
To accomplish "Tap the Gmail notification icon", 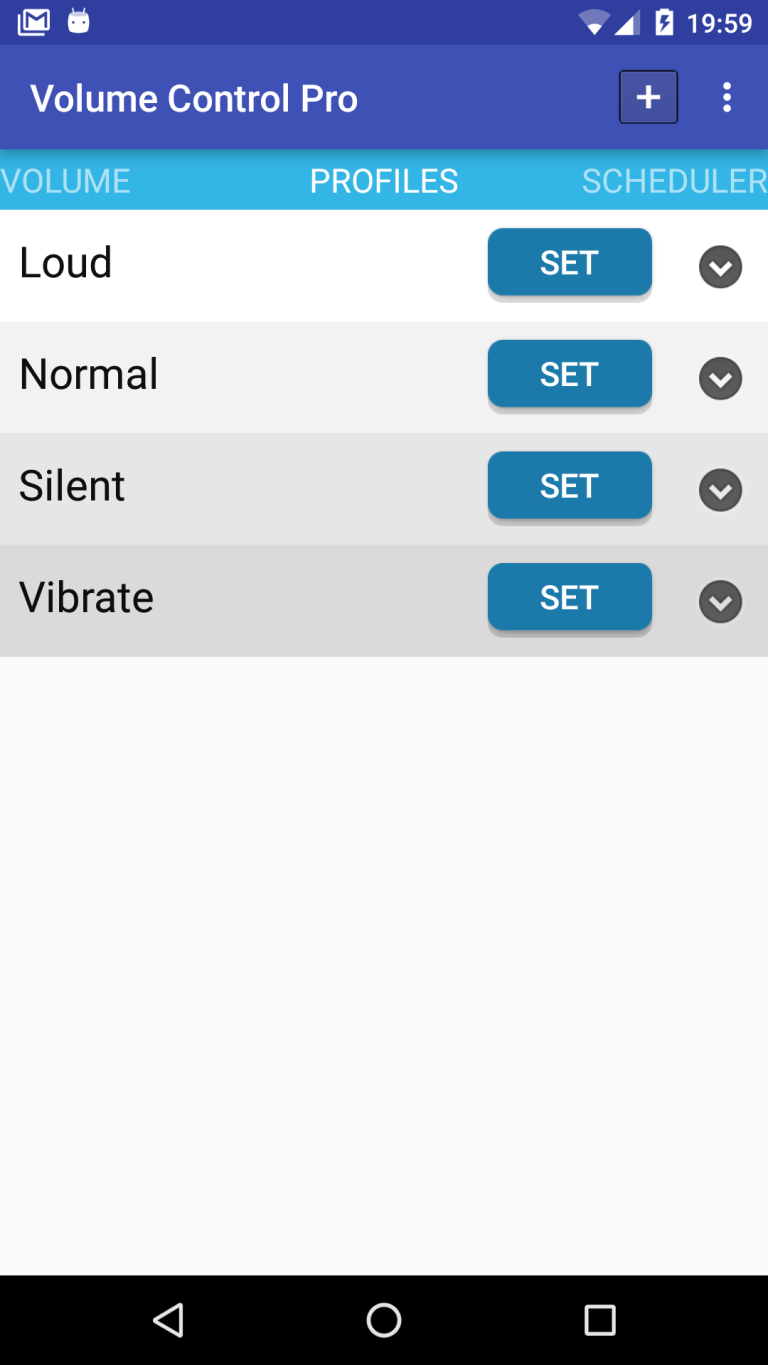I will click(x=34, y=22).
